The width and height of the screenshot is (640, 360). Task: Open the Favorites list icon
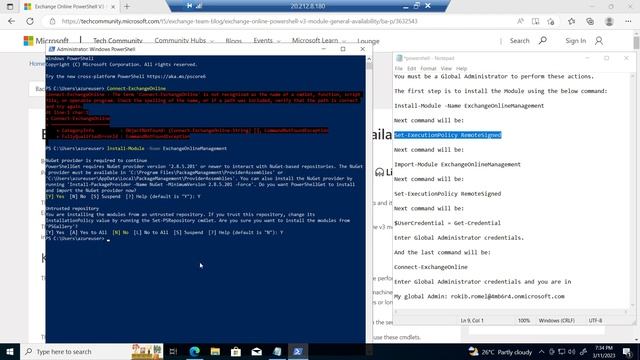[571, 21]
